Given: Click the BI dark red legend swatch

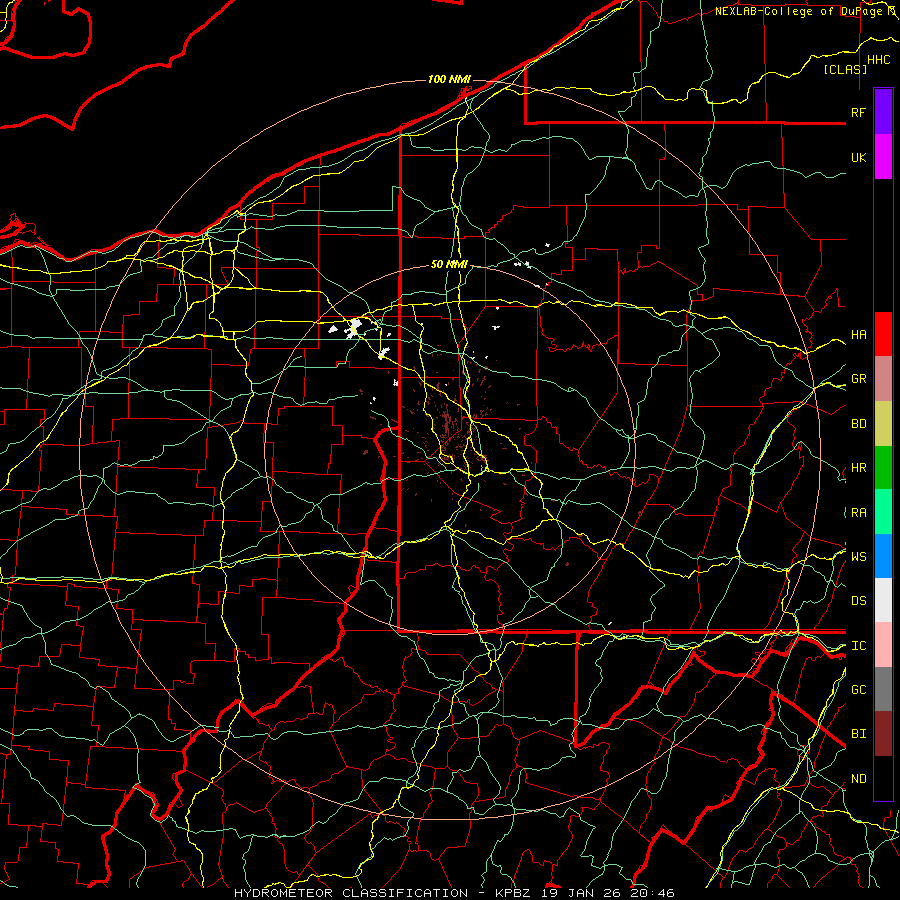Looking at the screenshot, I should (883, 734).
